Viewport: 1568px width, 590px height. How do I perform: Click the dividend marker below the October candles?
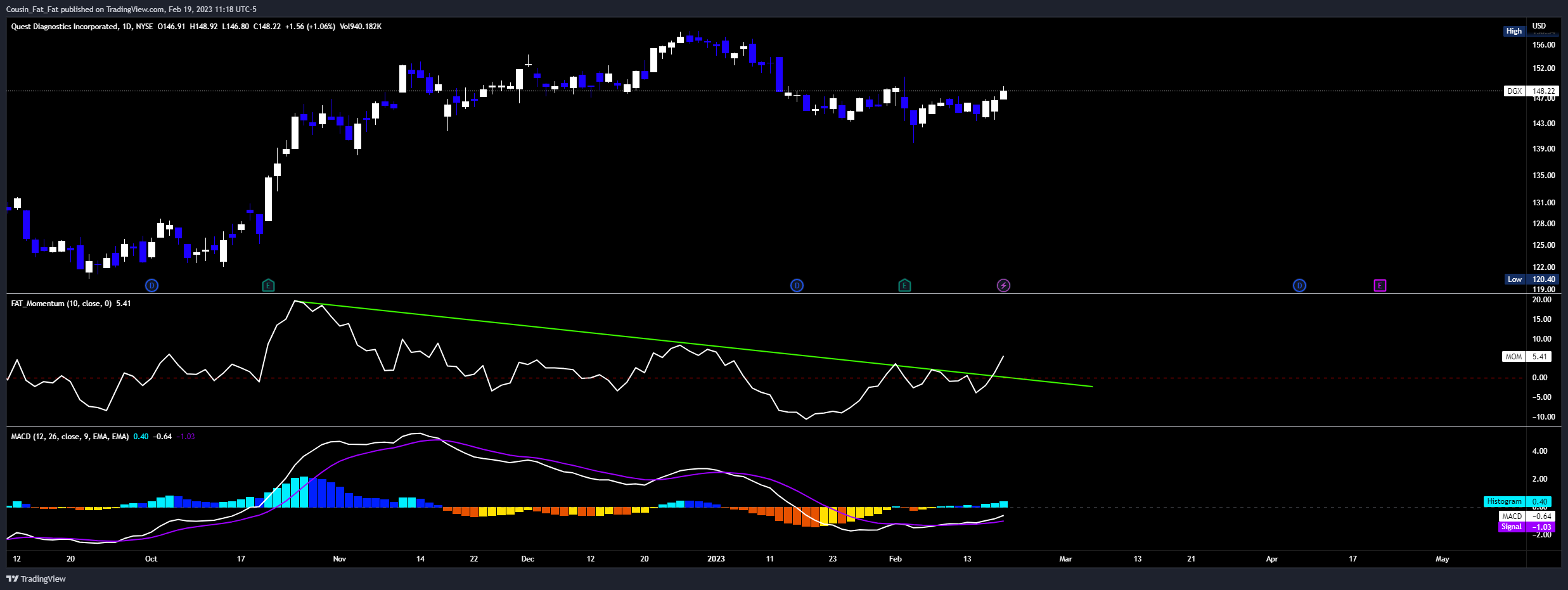151,286
